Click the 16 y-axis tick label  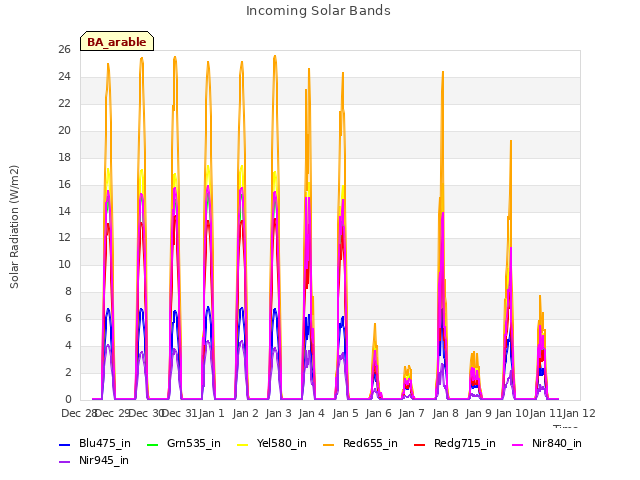pyautogui.click(x=64, y=184)
